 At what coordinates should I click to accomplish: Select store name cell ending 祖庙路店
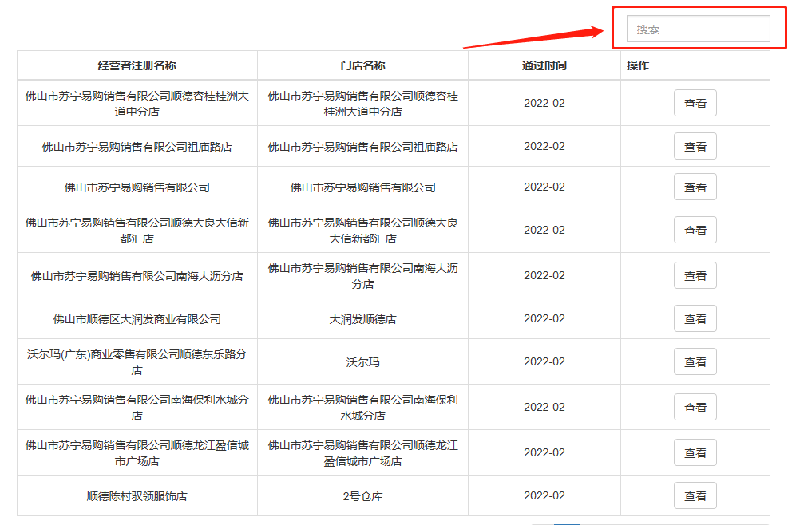(363, 147)
